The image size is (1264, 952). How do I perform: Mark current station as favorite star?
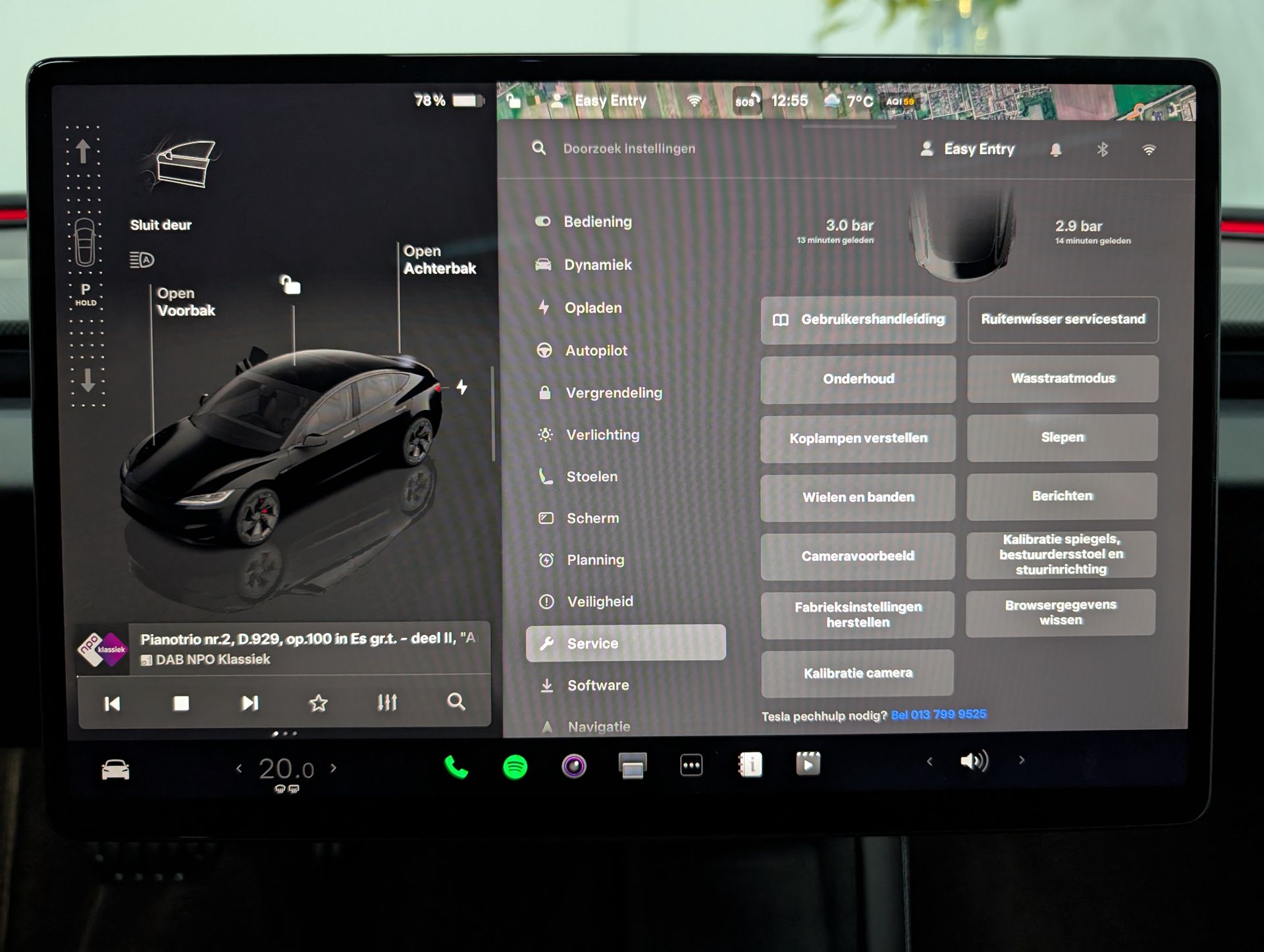coord(319,703)
